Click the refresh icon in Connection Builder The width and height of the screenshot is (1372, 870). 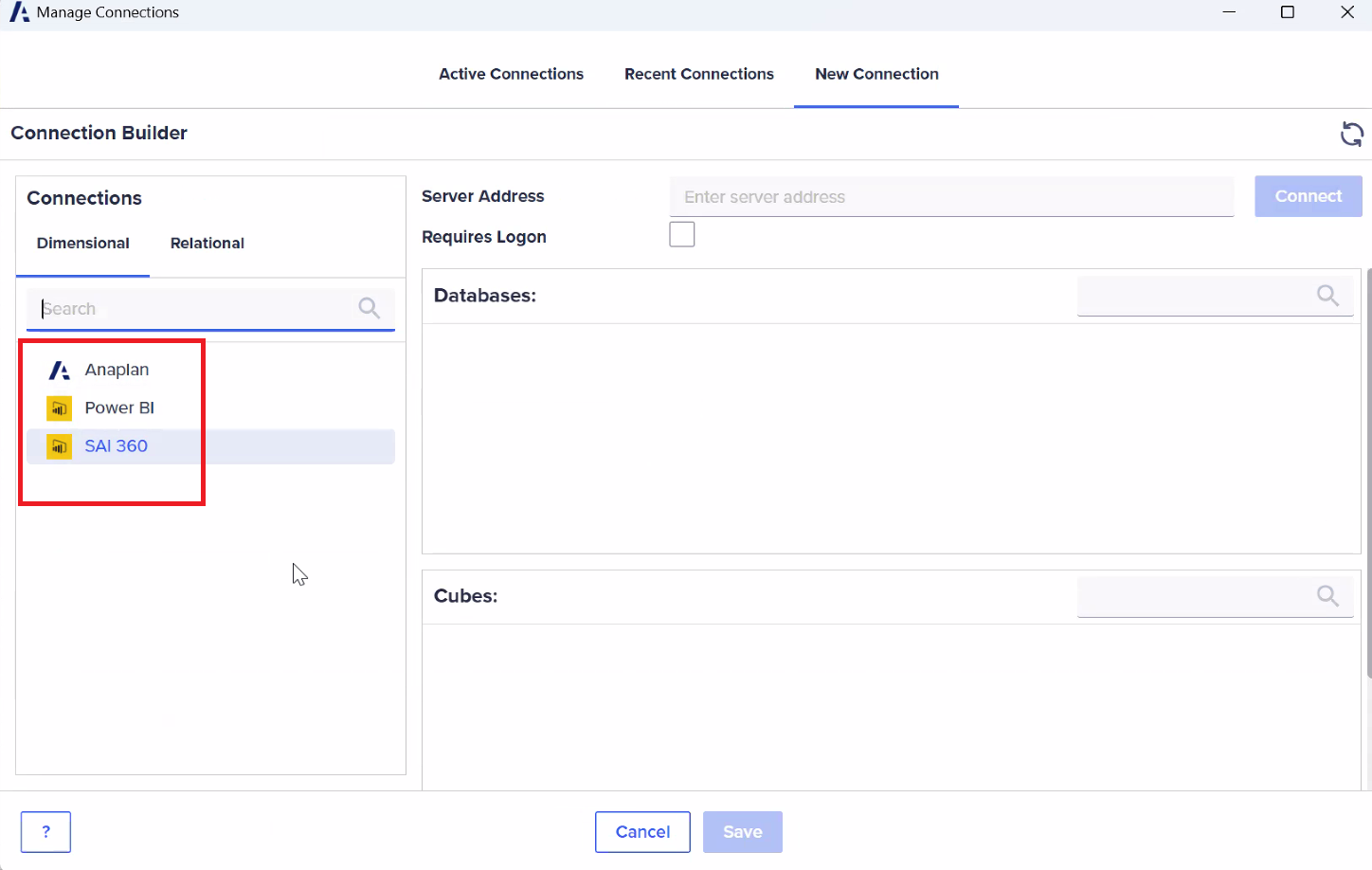[1351, 135]
